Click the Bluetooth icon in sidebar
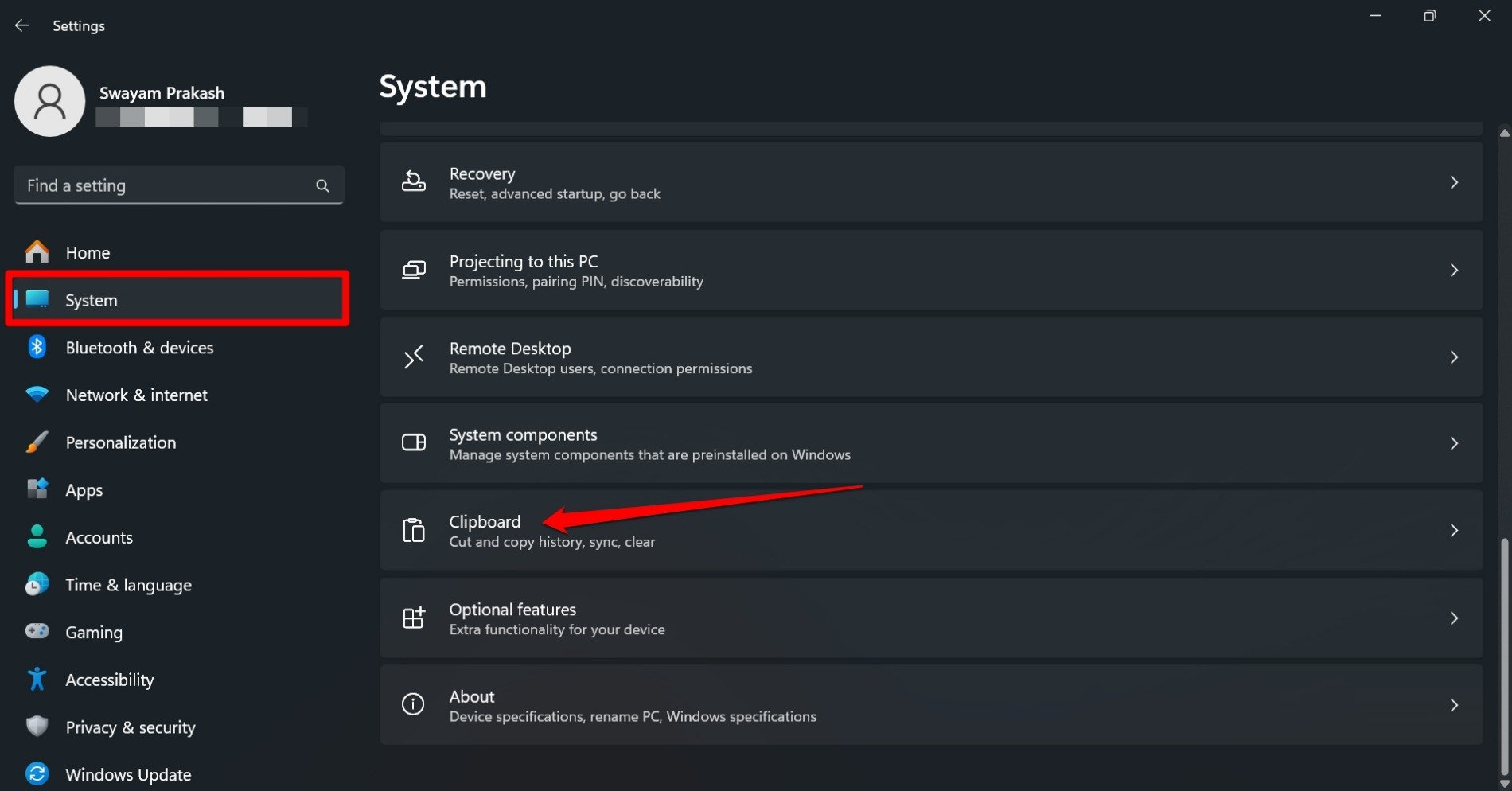Image resolution: width=1512 pixels, height=791 pixels. 37,347
